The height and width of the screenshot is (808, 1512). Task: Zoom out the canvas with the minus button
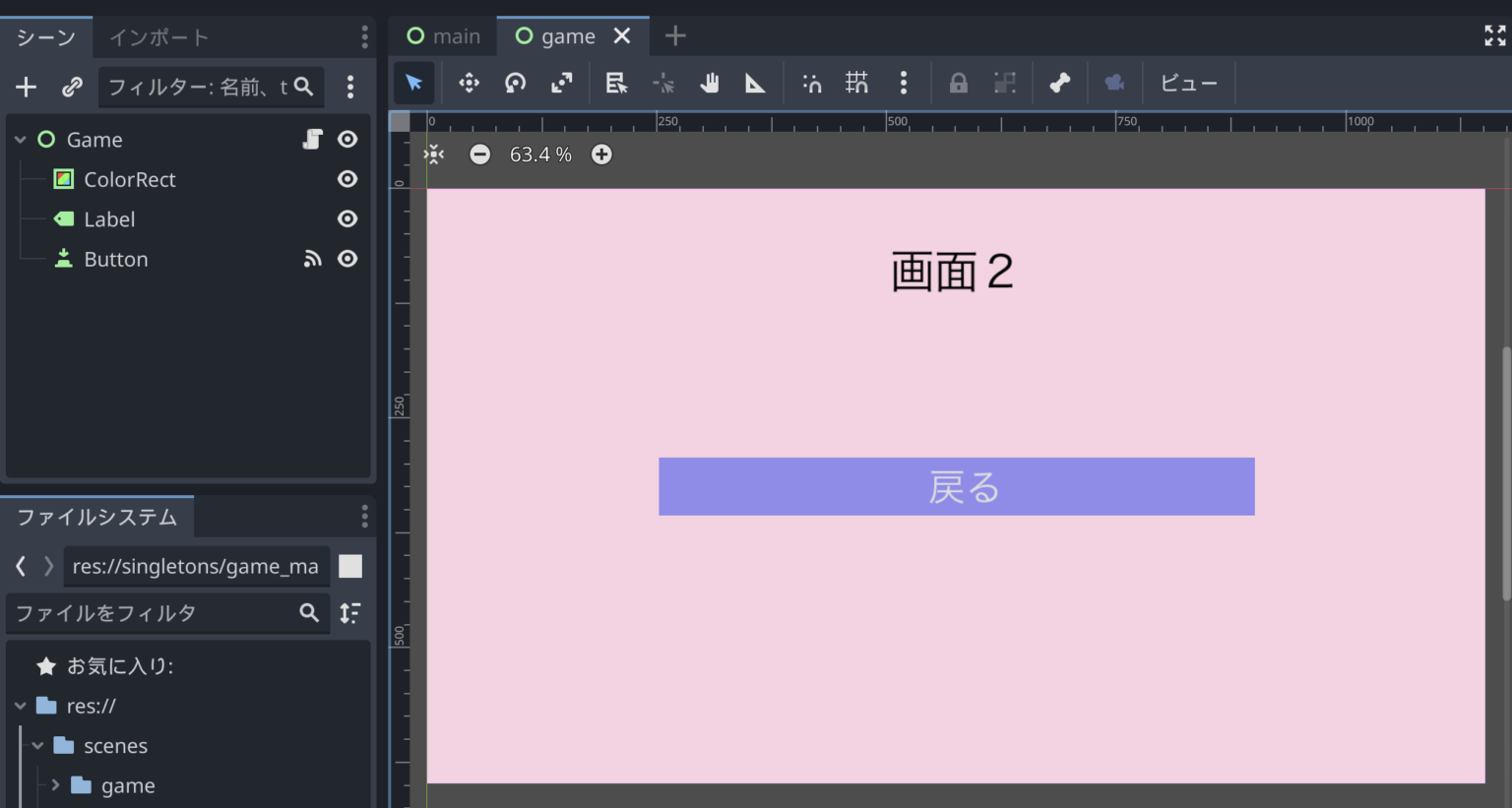click(x=479, y=155)
